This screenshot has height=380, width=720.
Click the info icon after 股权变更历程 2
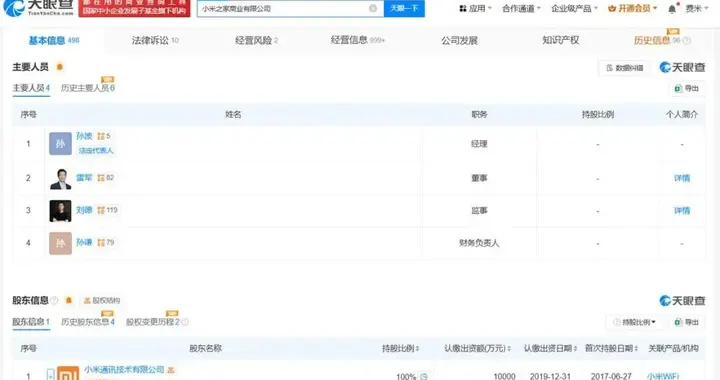tap(185, 322)
